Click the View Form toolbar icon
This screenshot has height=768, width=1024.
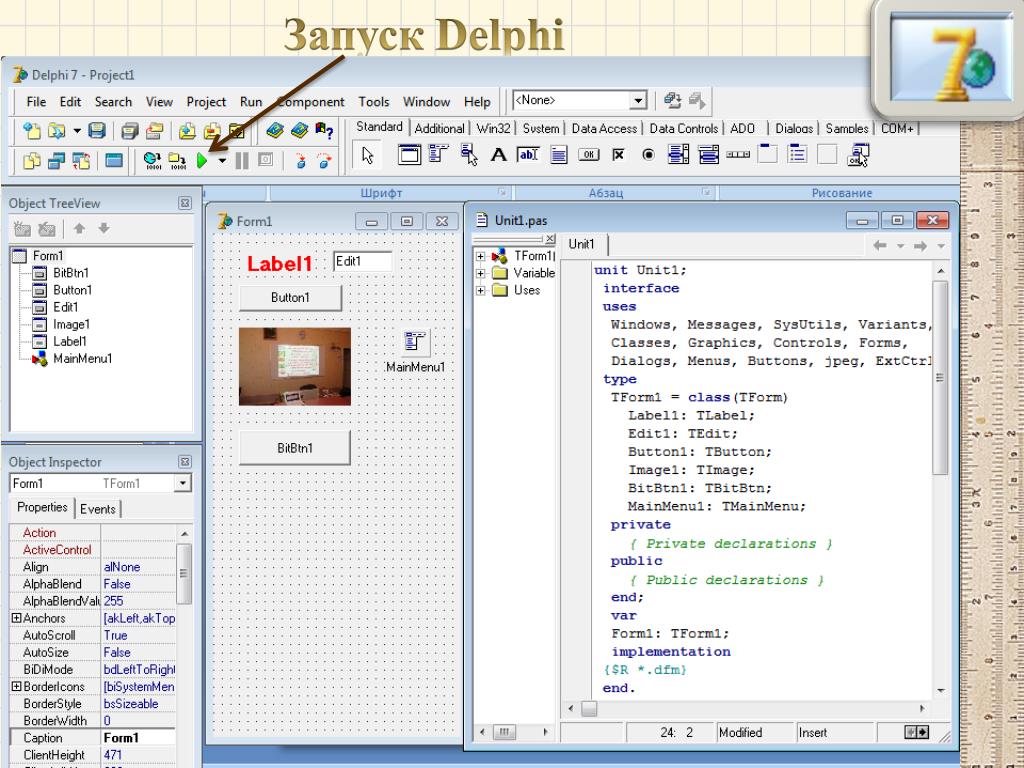click(x=56, y=161)
